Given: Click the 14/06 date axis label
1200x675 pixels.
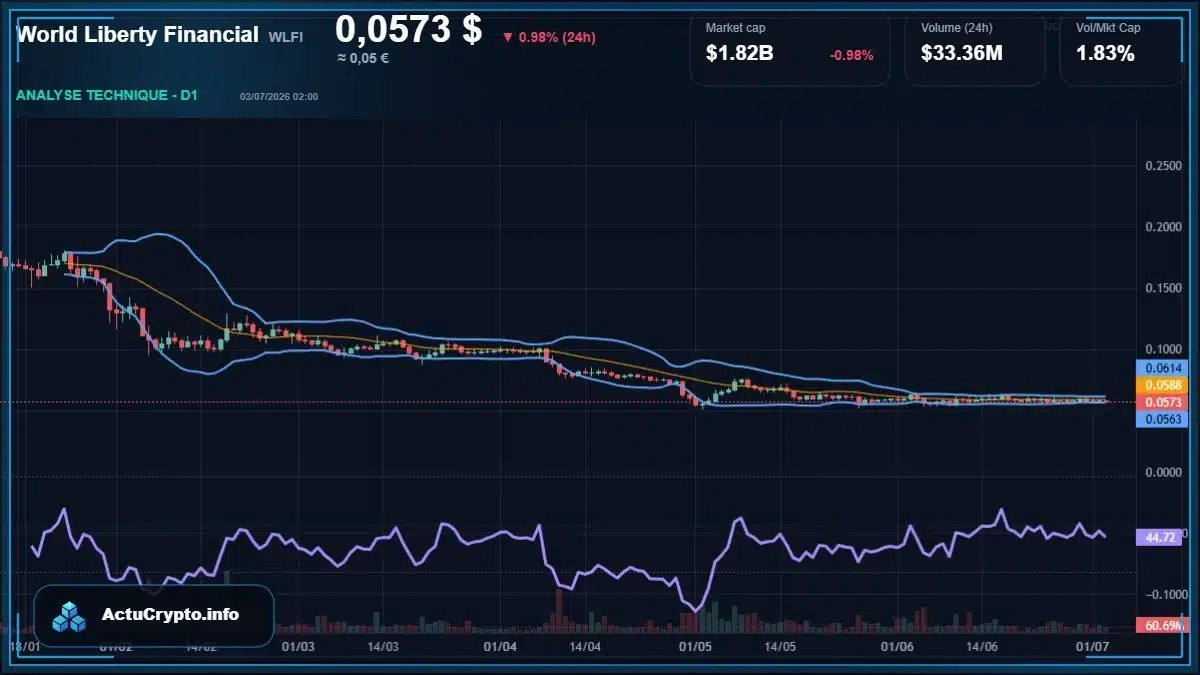Looking at the screenshot, I should pyautogui.click(x=982, y=647).
